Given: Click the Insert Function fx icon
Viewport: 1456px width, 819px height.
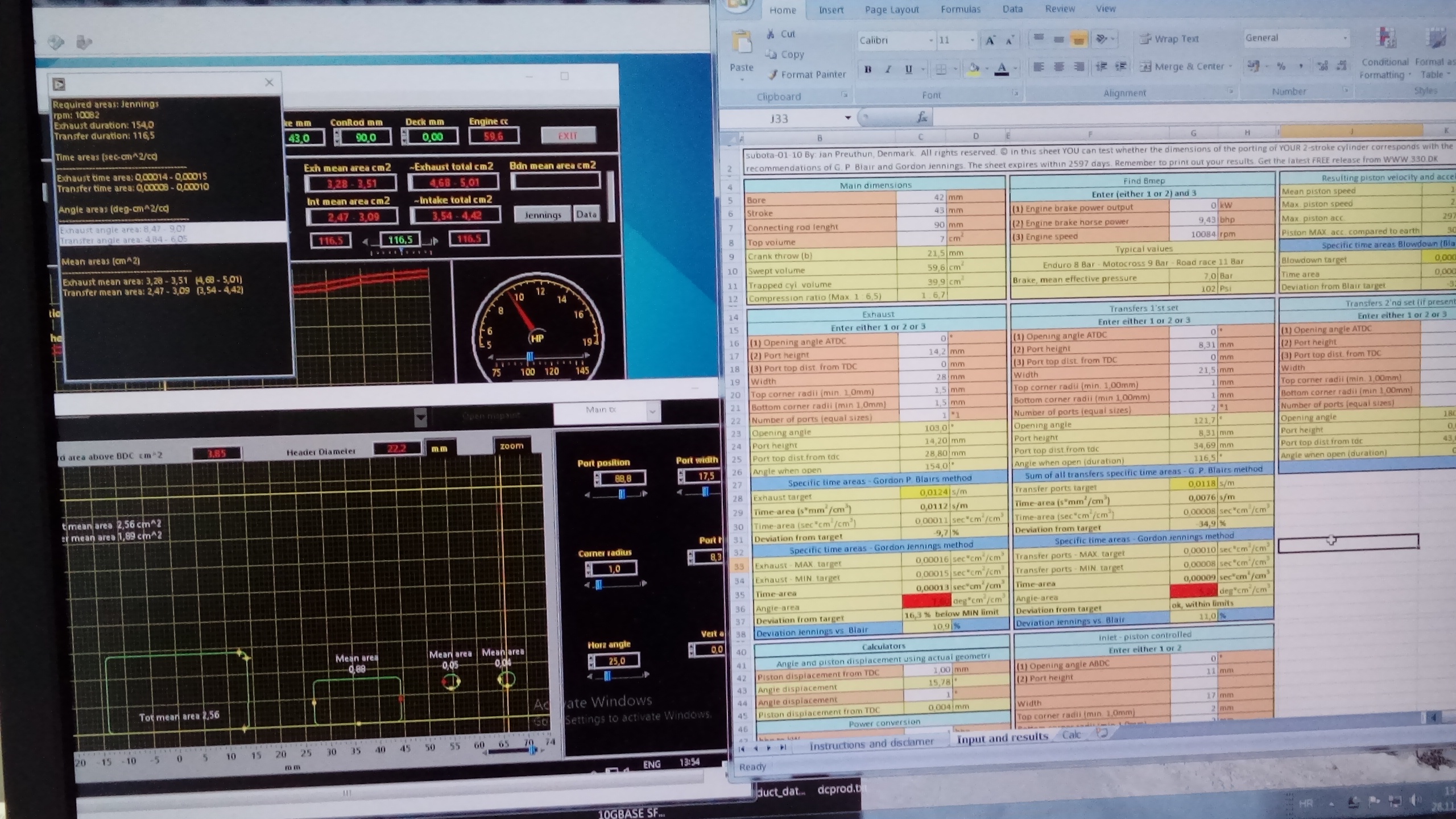Looking at the screenshot, I should pos(922,118).
